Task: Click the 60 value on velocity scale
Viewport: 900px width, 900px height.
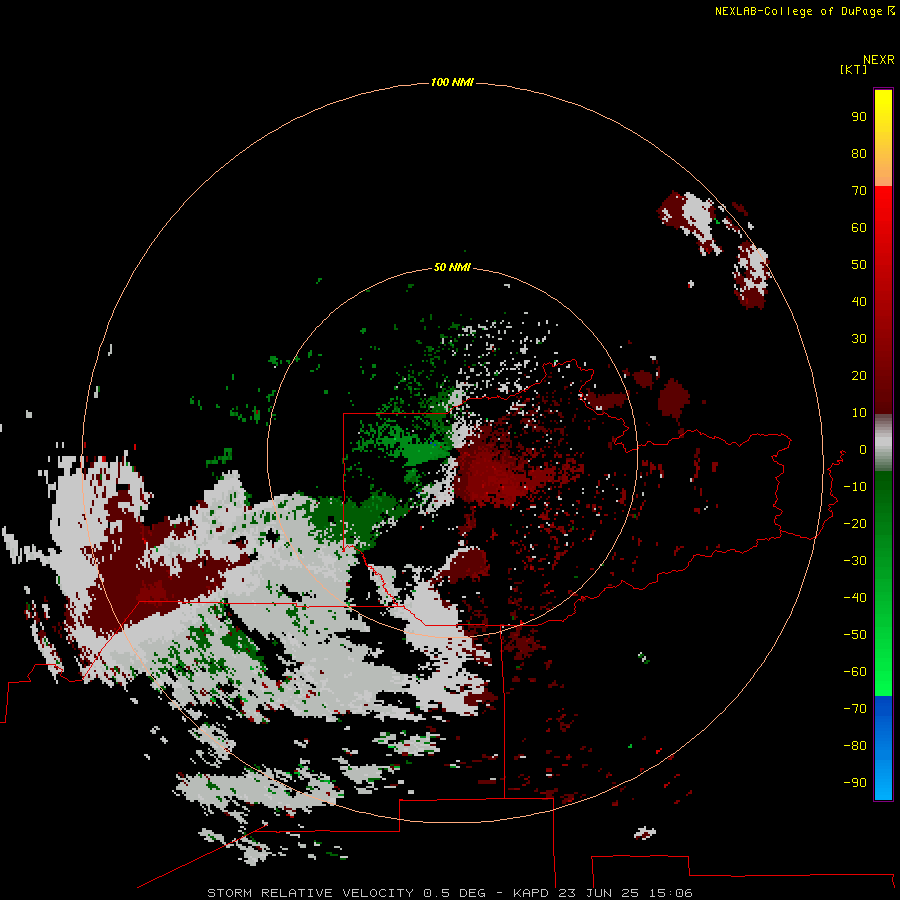Action: click(859, 227)
